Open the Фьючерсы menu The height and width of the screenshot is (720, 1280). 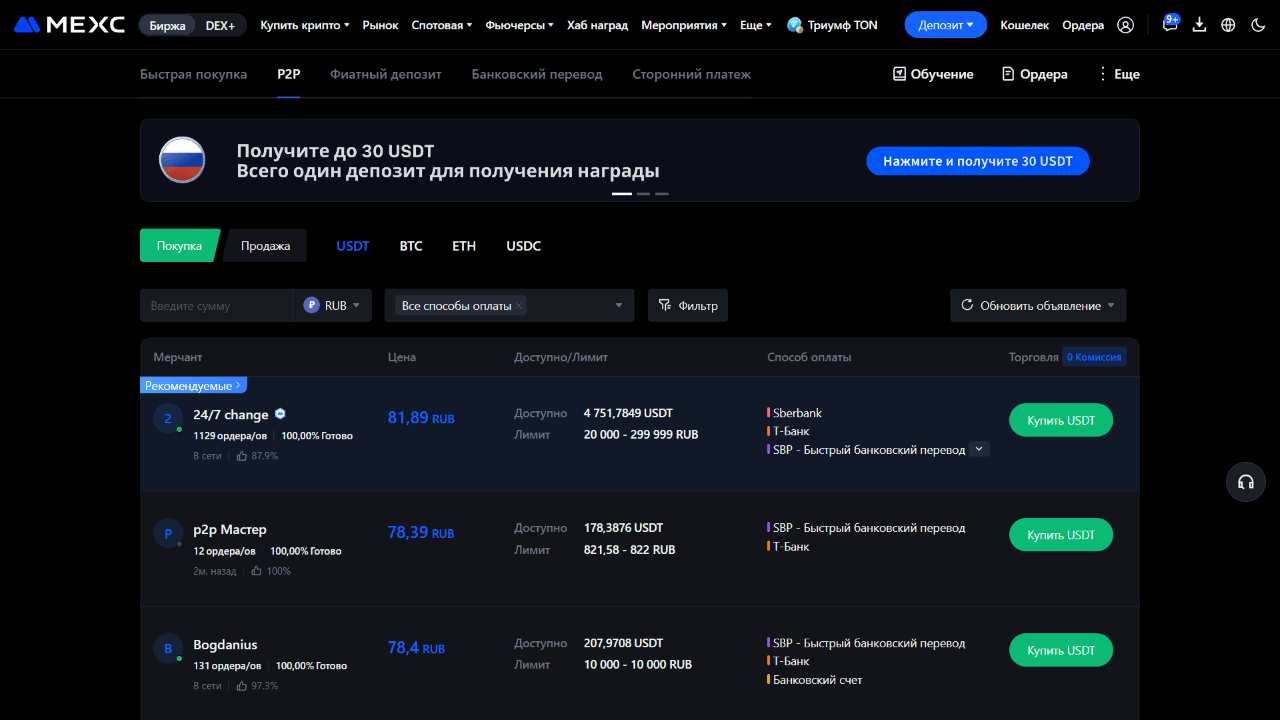click(x=519, y=25)
